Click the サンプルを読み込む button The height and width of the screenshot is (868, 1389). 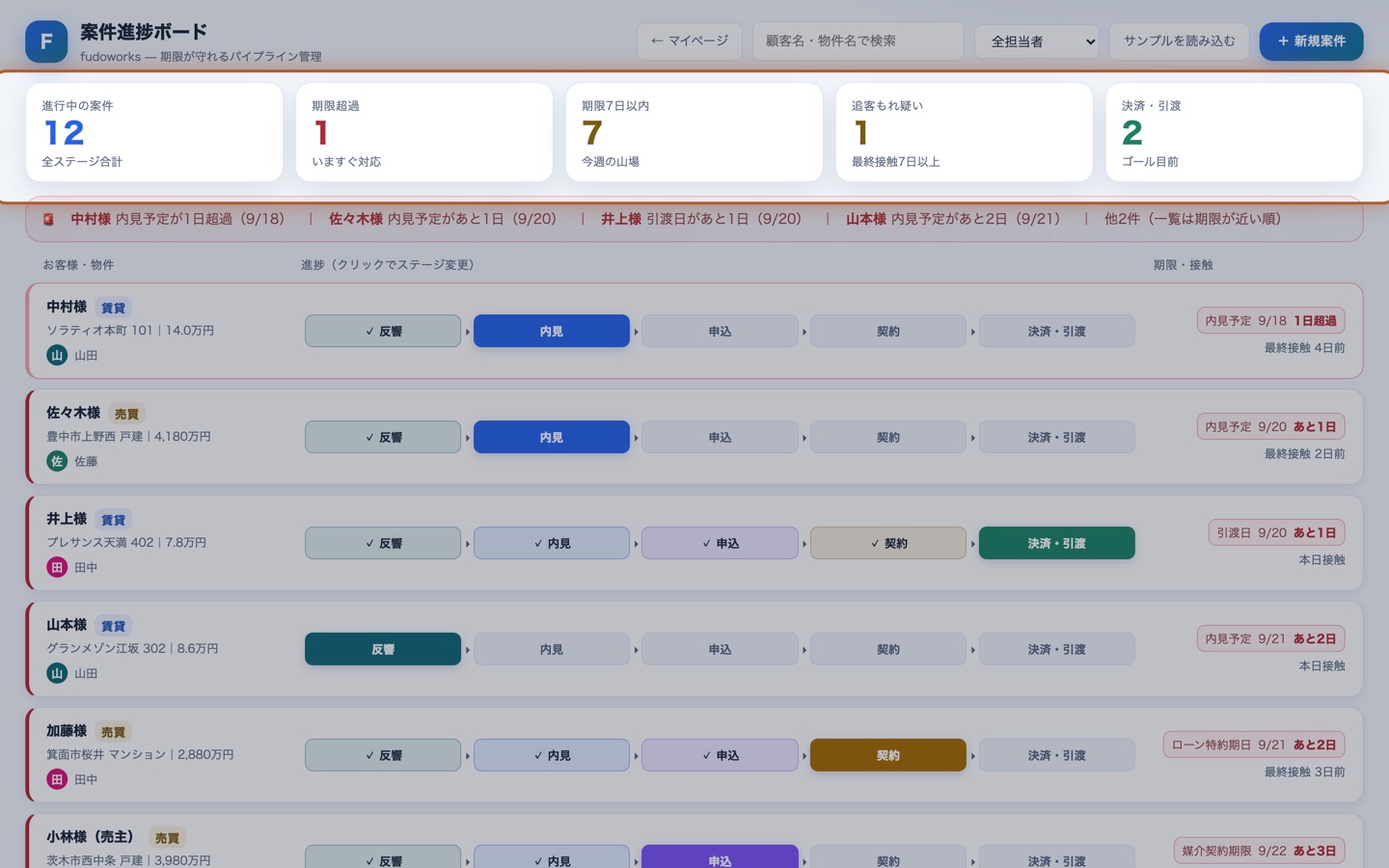1179,41
